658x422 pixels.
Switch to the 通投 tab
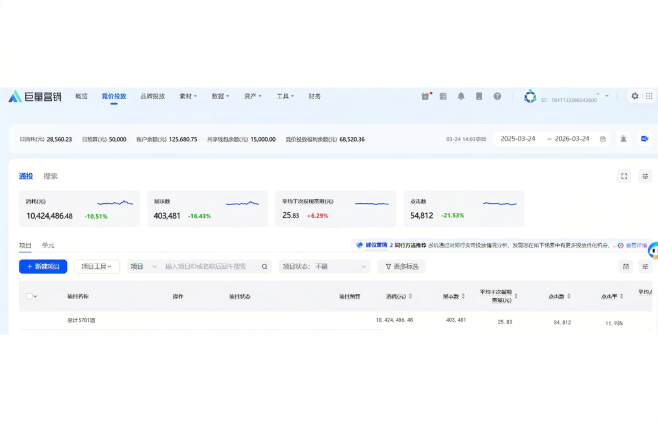tap(26, 176)
